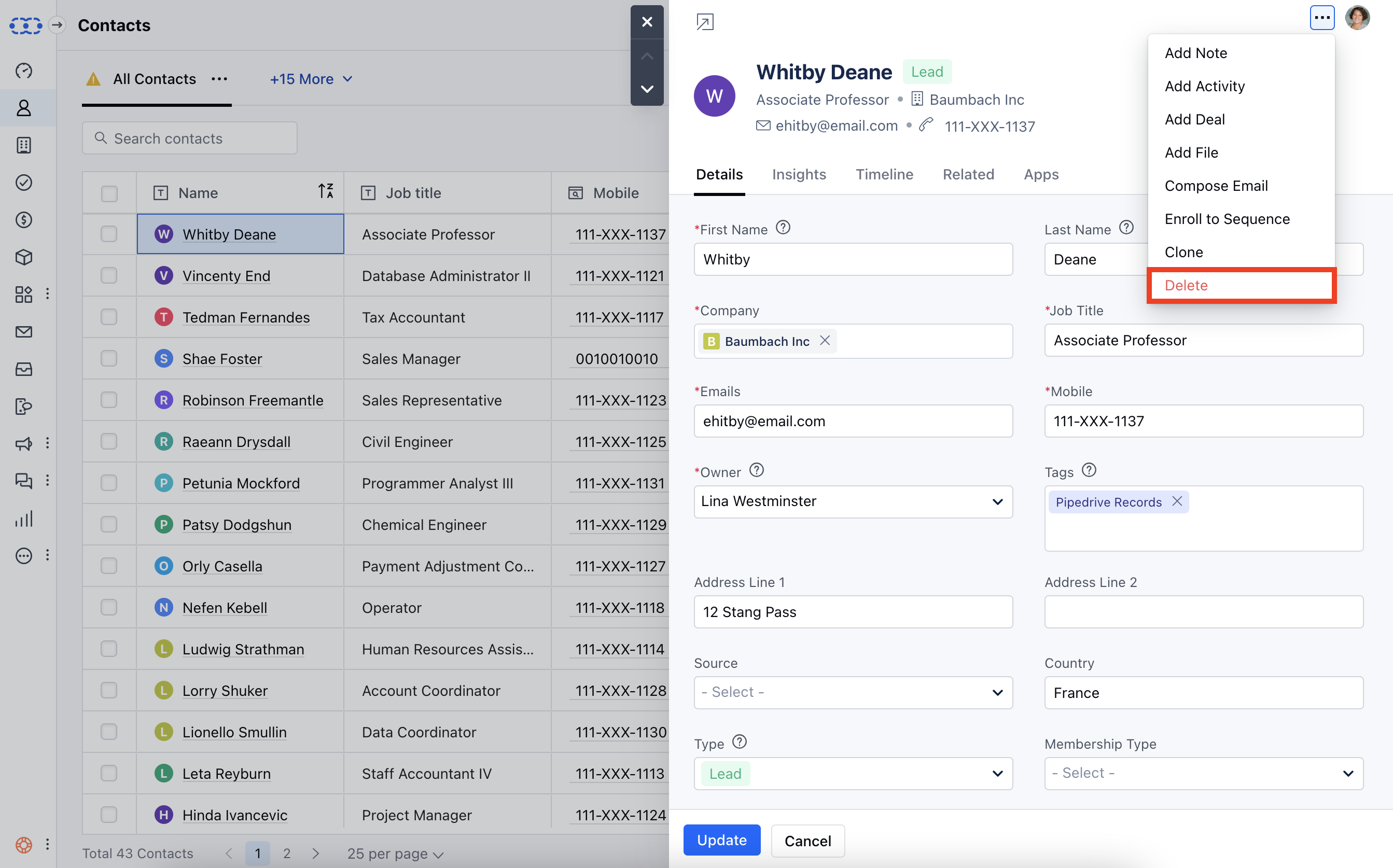Screen dimensions: 1393x868
Task: Open the Reports bar chart icon
Action: tap(23, 519)
